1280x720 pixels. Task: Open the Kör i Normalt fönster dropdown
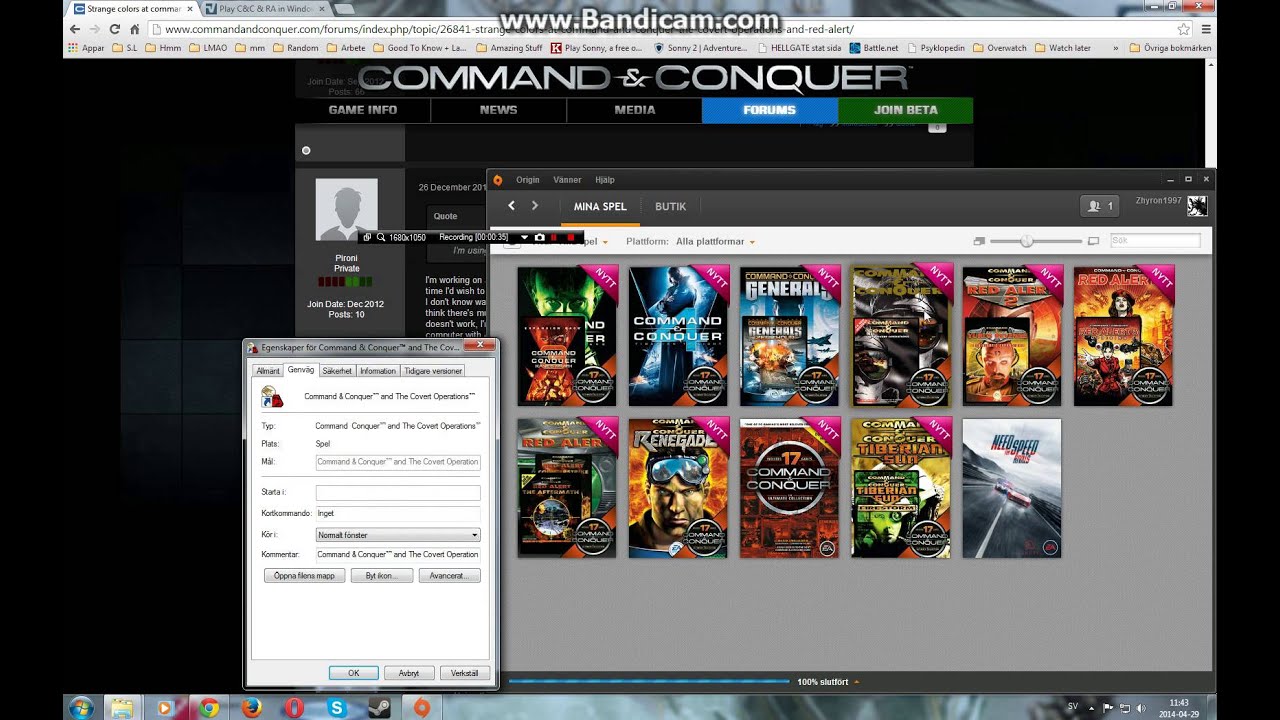(398, 535)
